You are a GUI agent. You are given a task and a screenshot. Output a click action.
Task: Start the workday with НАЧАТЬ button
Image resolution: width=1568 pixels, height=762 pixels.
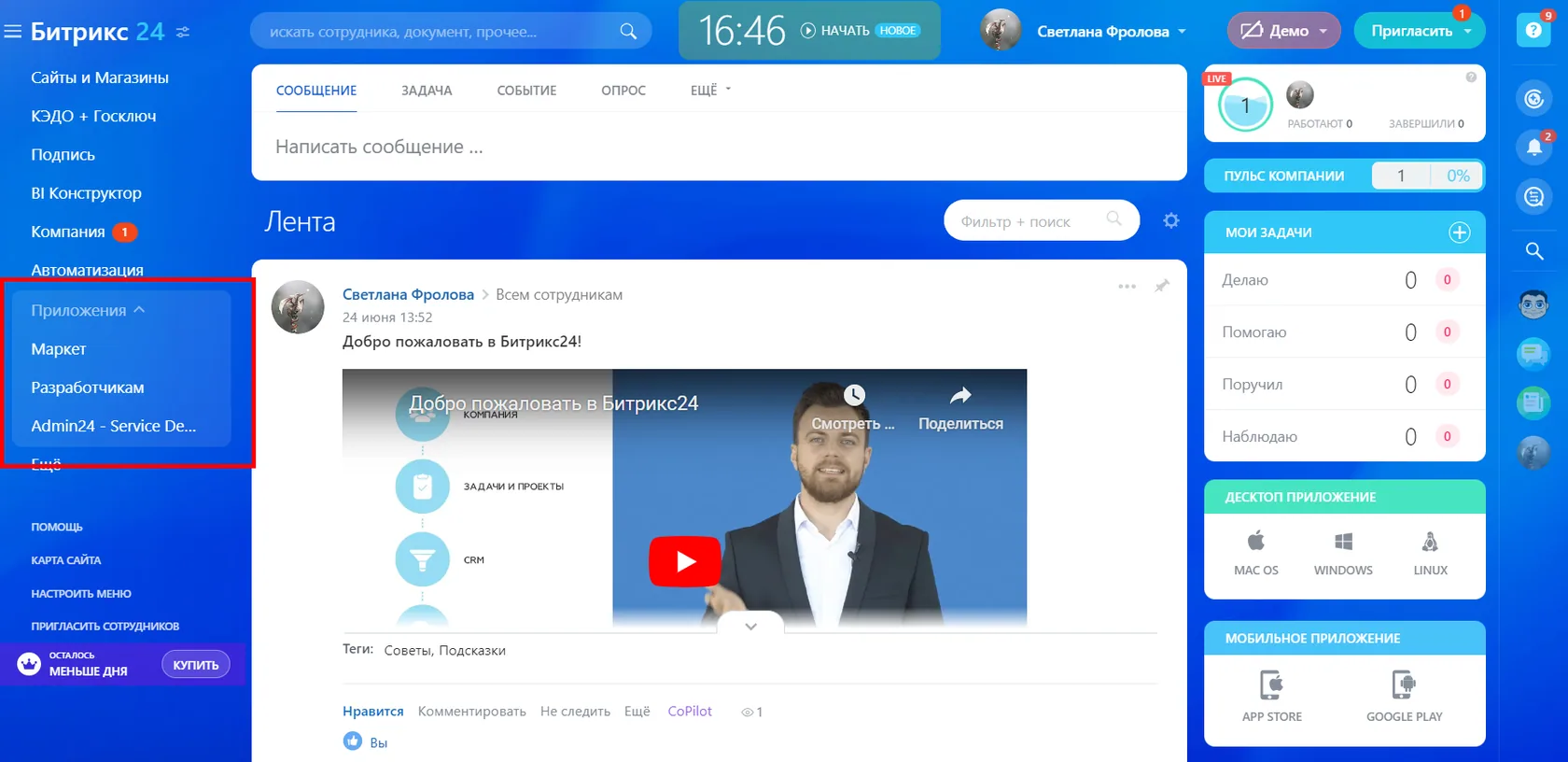[835, 31]
